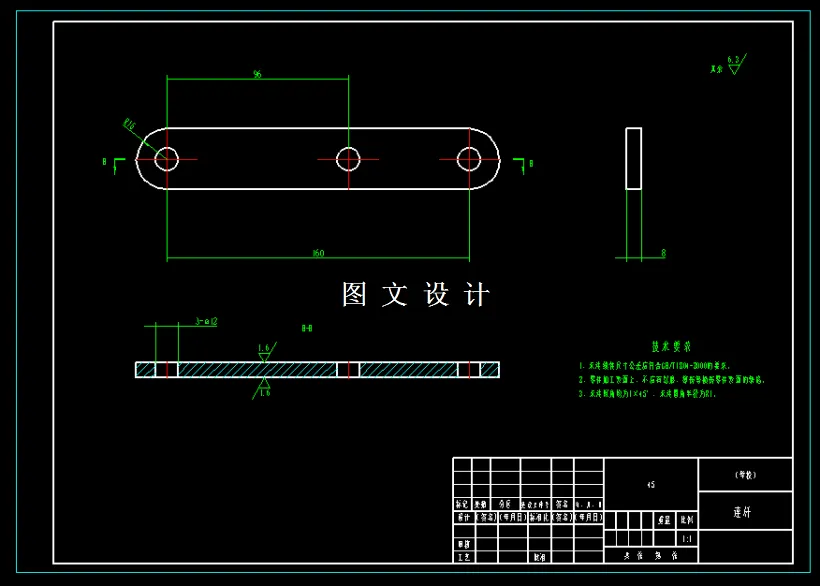The width and height of the screenshot is (820, 586).
Task: Select the B-B section view label
Action: [x=307, y=328]
